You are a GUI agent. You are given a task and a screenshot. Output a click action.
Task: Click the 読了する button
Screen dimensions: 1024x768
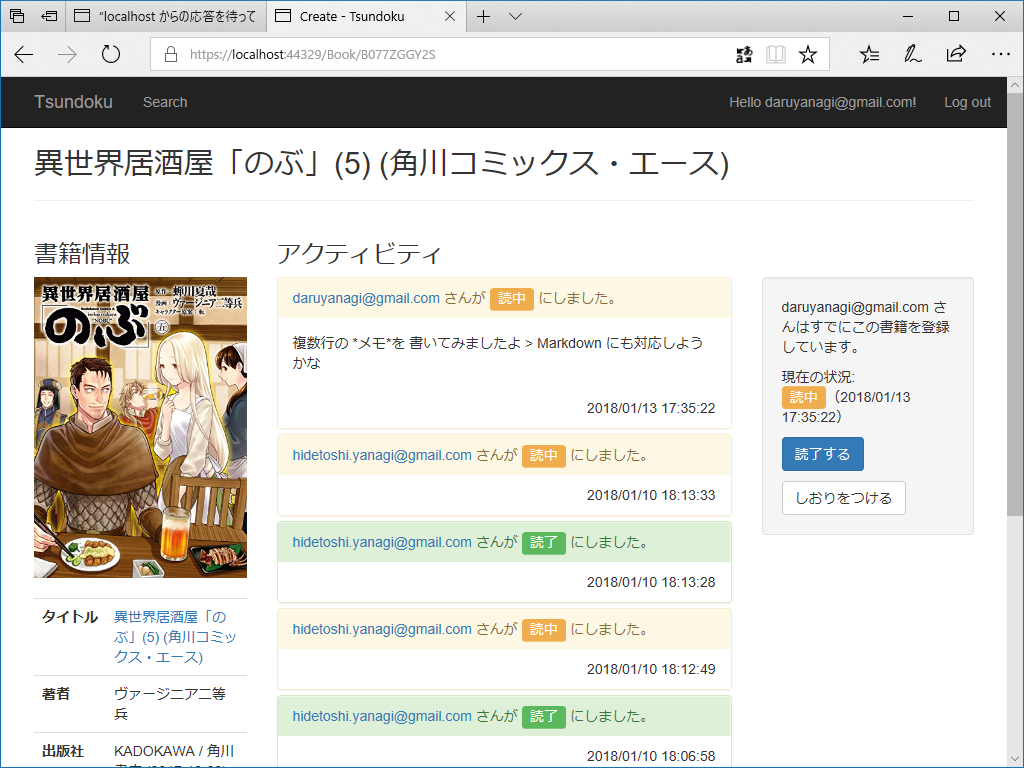click(822, 453)
